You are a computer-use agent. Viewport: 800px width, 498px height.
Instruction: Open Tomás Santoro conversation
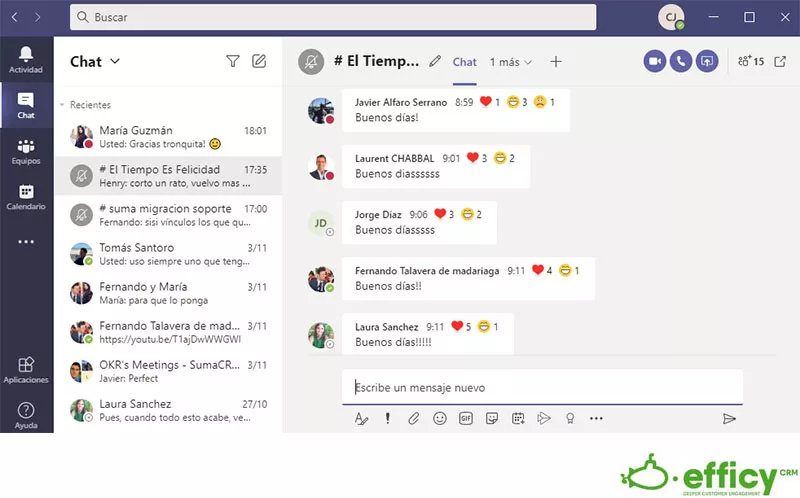(x=168, y=254)
